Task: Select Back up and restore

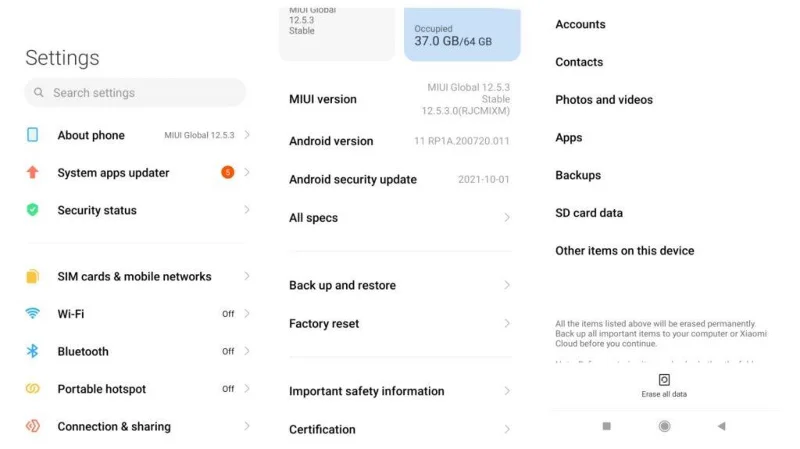Action: pos(400,285)
